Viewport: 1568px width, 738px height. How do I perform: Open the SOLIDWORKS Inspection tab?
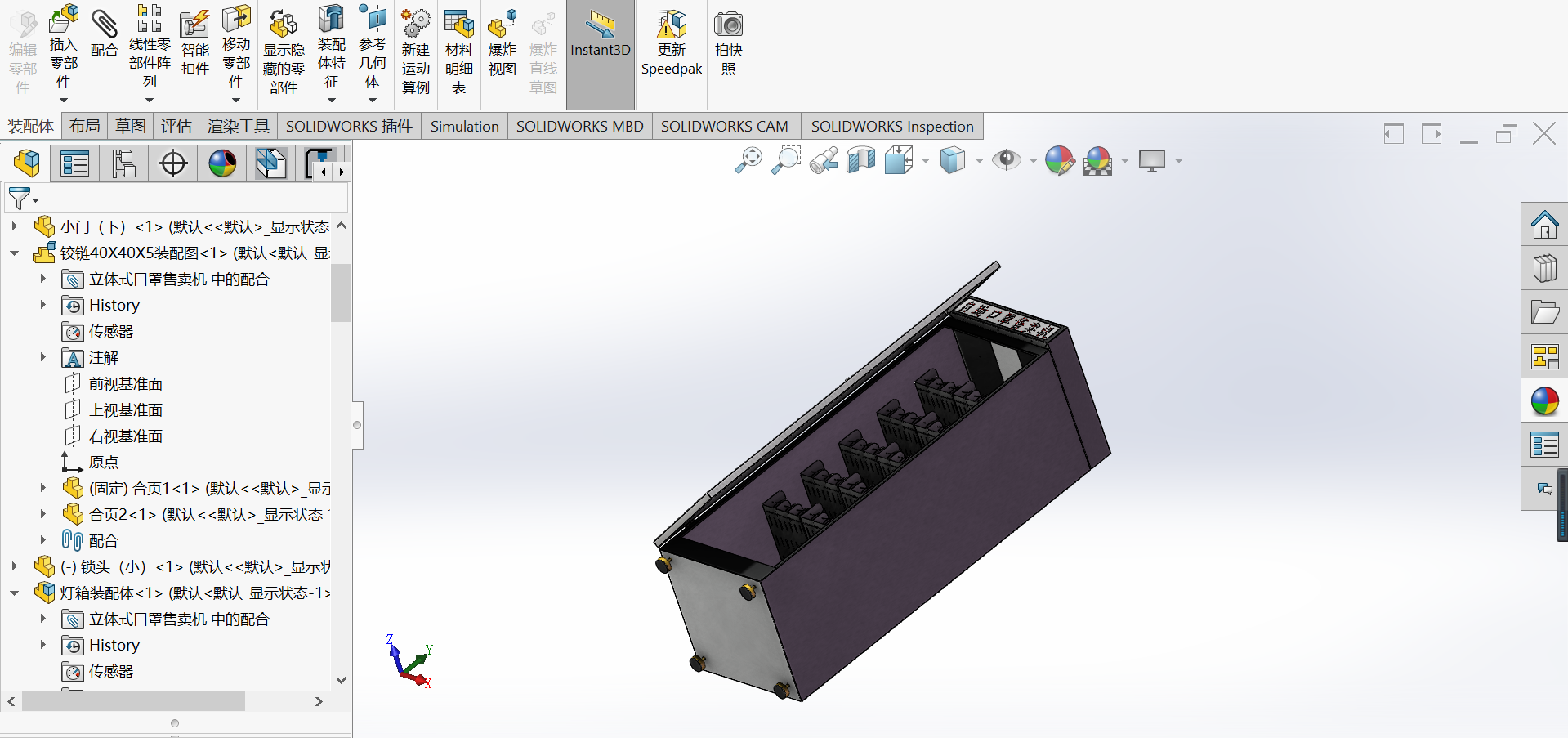click(892, 126)
